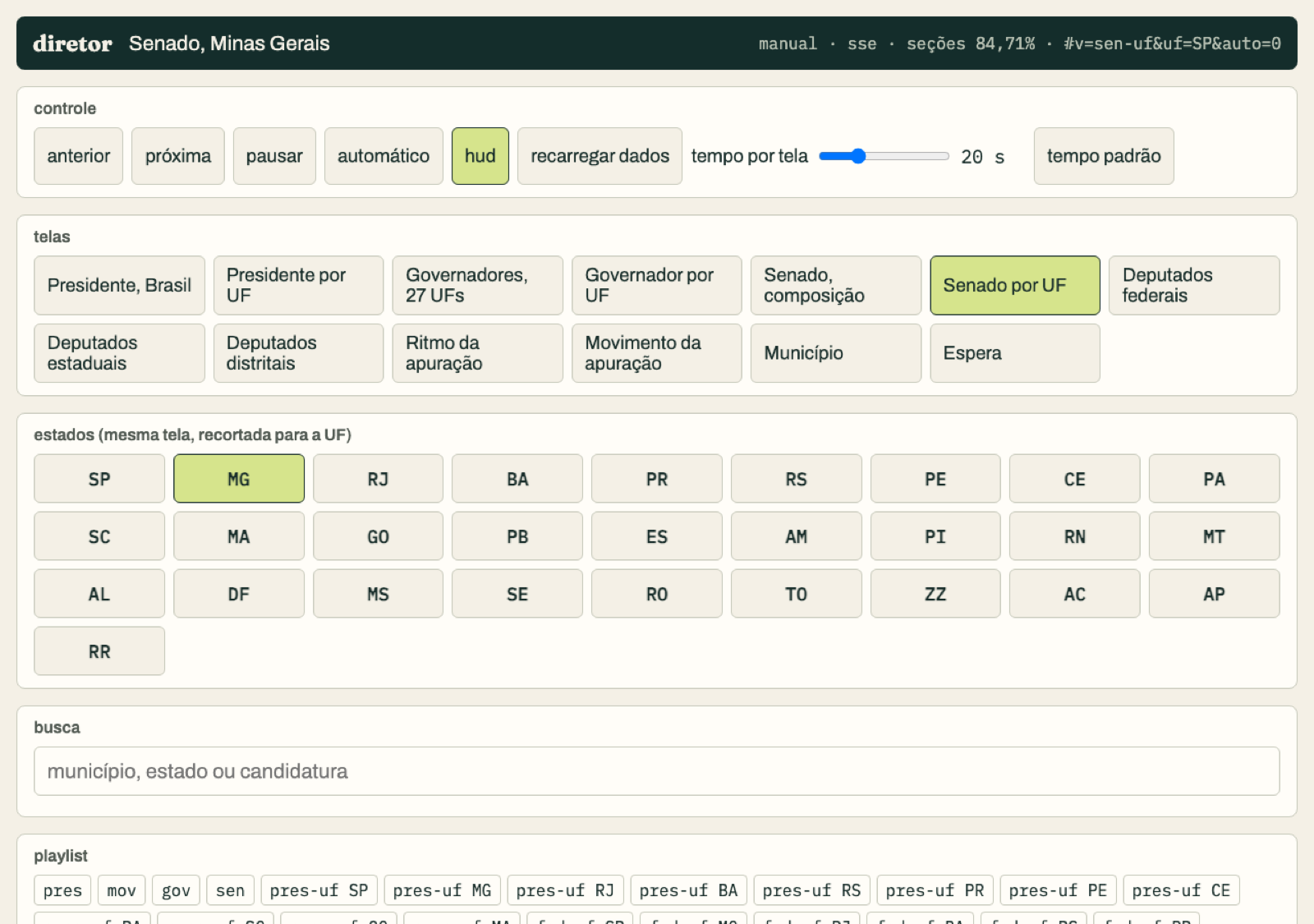Pick state PR
Image resolution: width=1314 pixels, height=924 pixels.
pos(657,479)
